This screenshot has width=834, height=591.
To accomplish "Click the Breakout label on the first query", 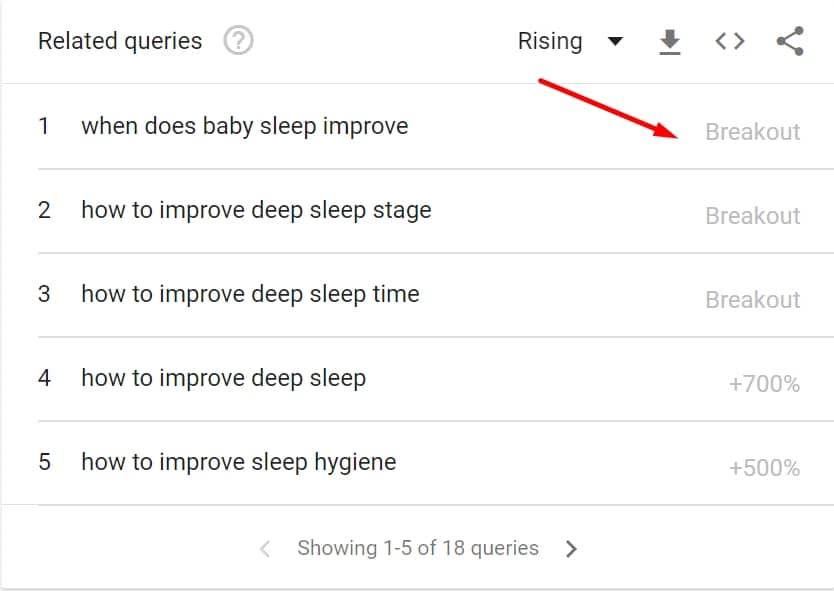I will [x=752, y=132].
